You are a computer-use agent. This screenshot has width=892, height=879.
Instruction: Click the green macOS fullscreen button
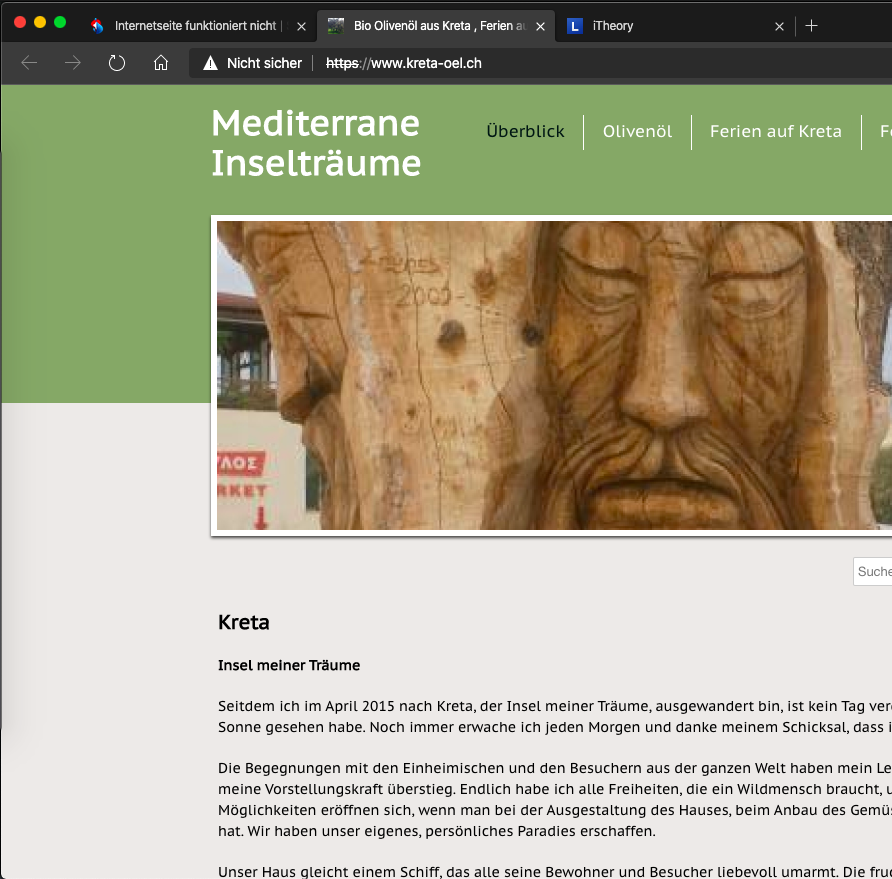[x=60, y=22]
